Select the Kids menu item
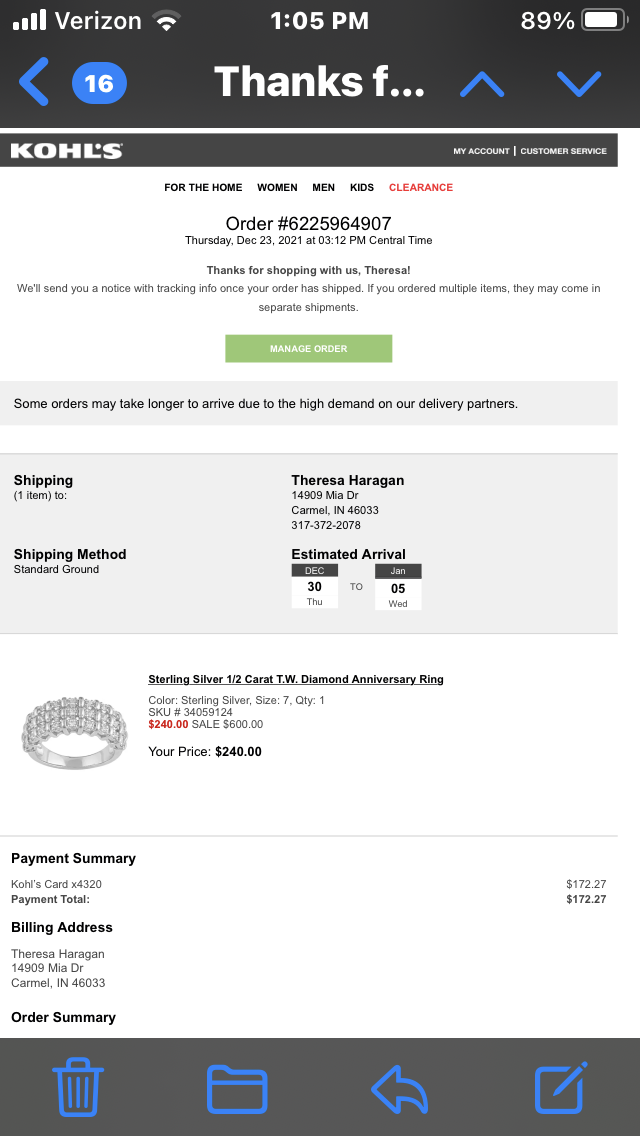The width and height of the screenshot is (640, 1136). pos(362,188)
